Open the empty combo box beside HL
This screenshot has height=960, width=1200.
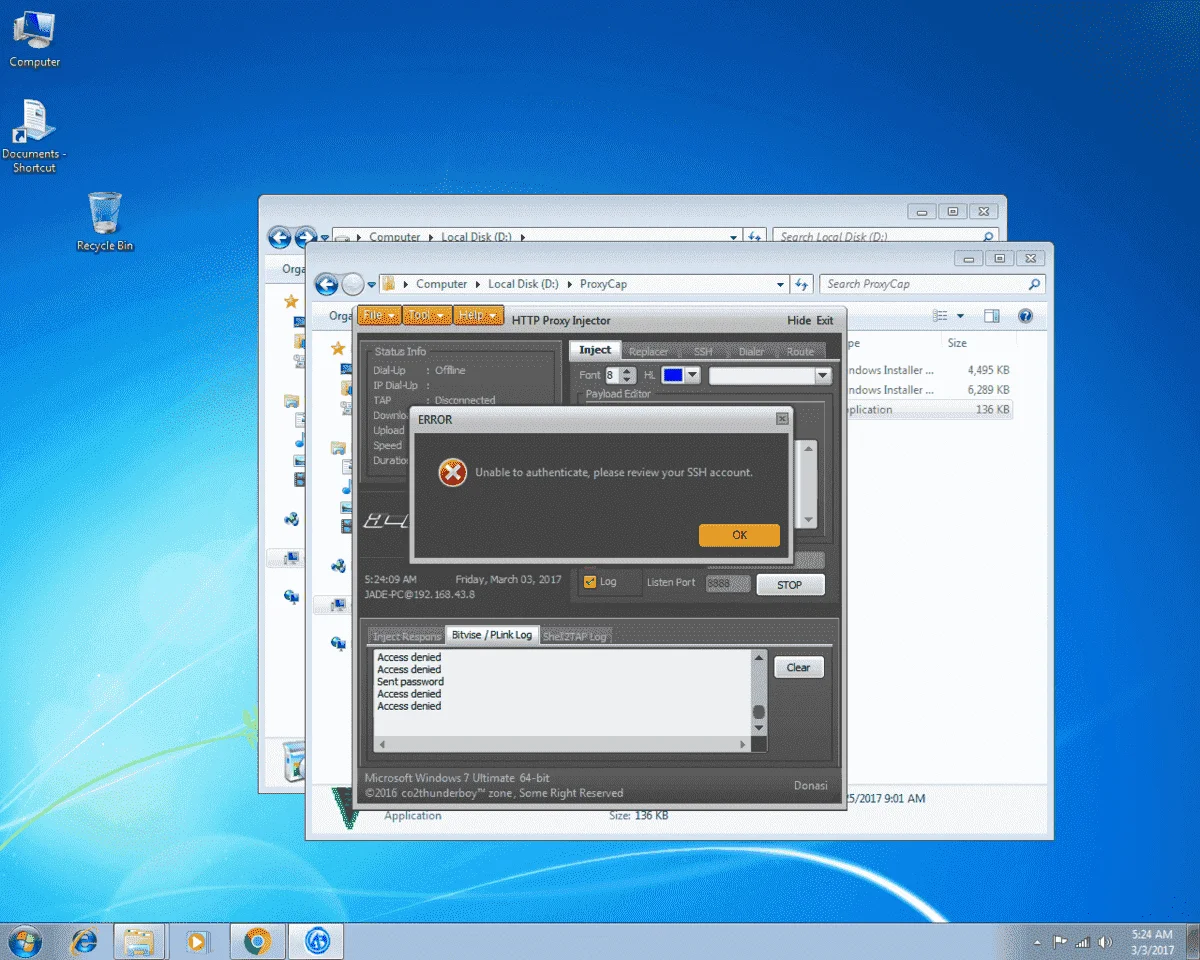[770, 376]
